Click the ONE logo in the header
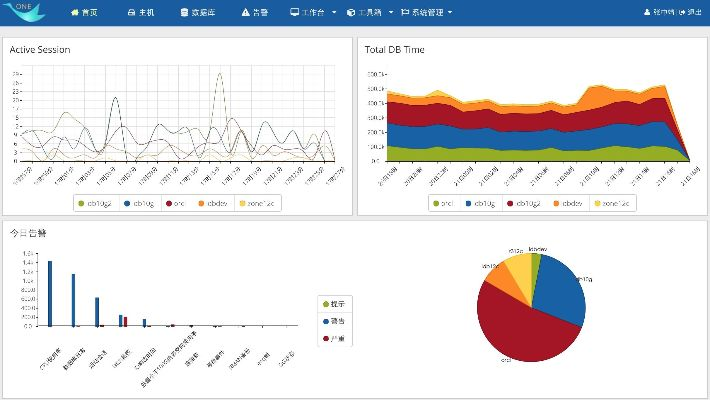 pyautogui.click(x=19, y=12)
